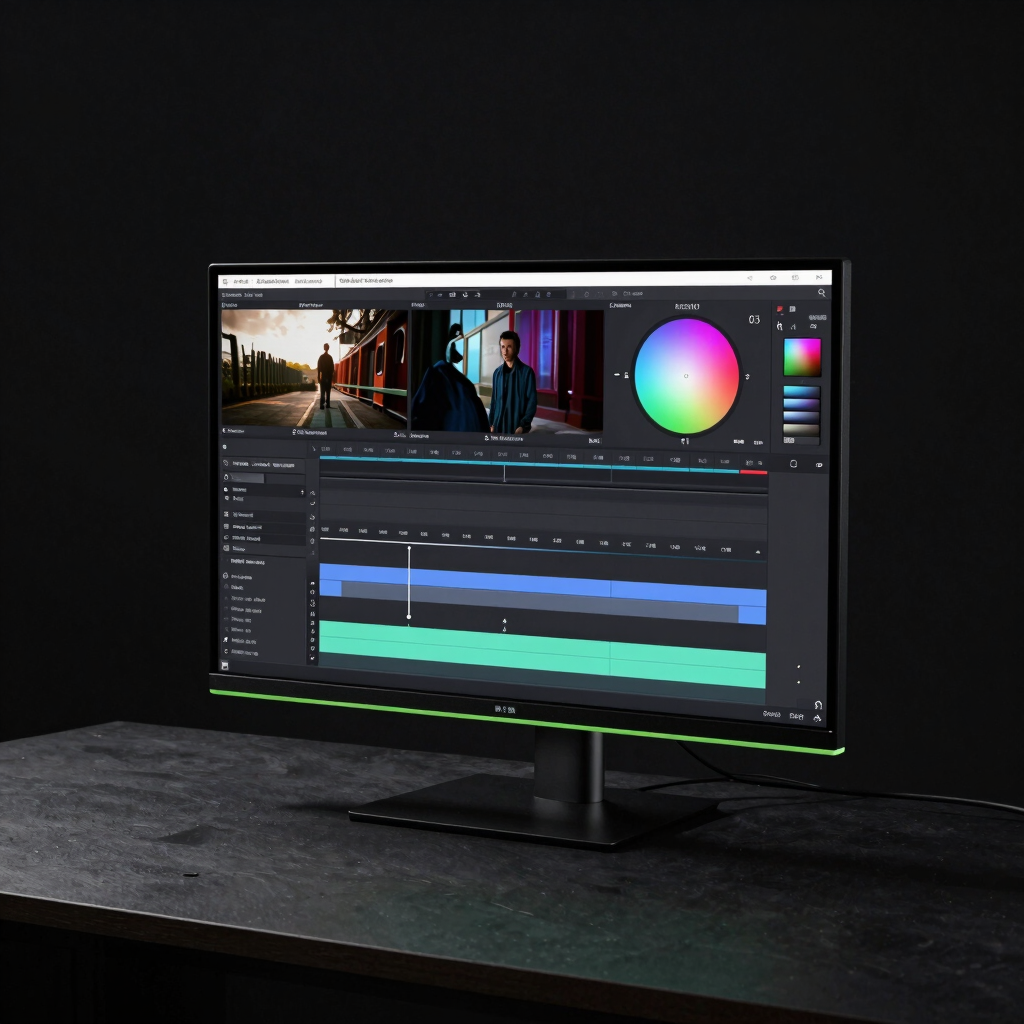
Task: Select the left preview with silhouette on walkway
Action: [314, 368]
